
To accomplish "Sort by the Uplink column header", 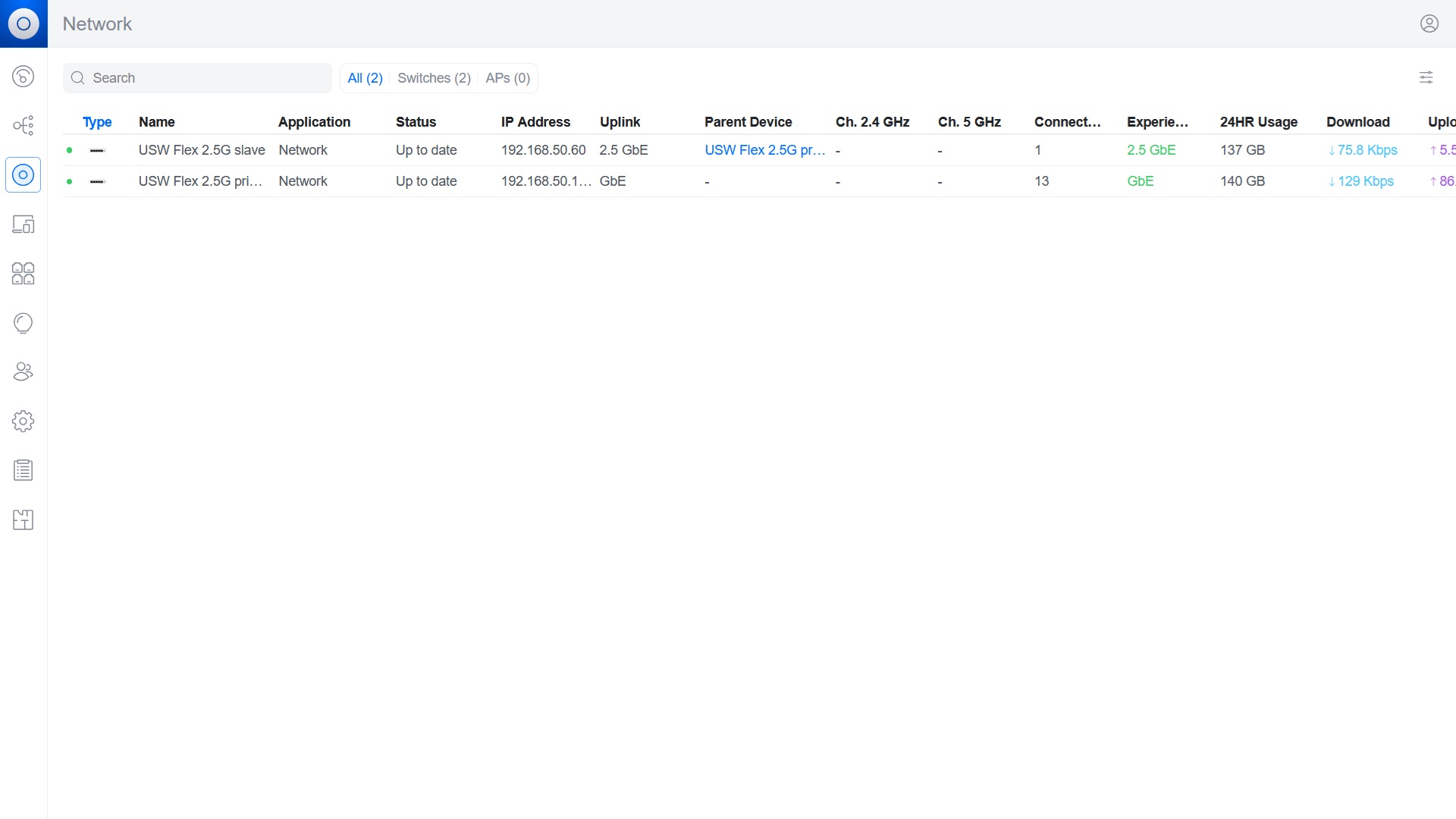I will point(620,122).
